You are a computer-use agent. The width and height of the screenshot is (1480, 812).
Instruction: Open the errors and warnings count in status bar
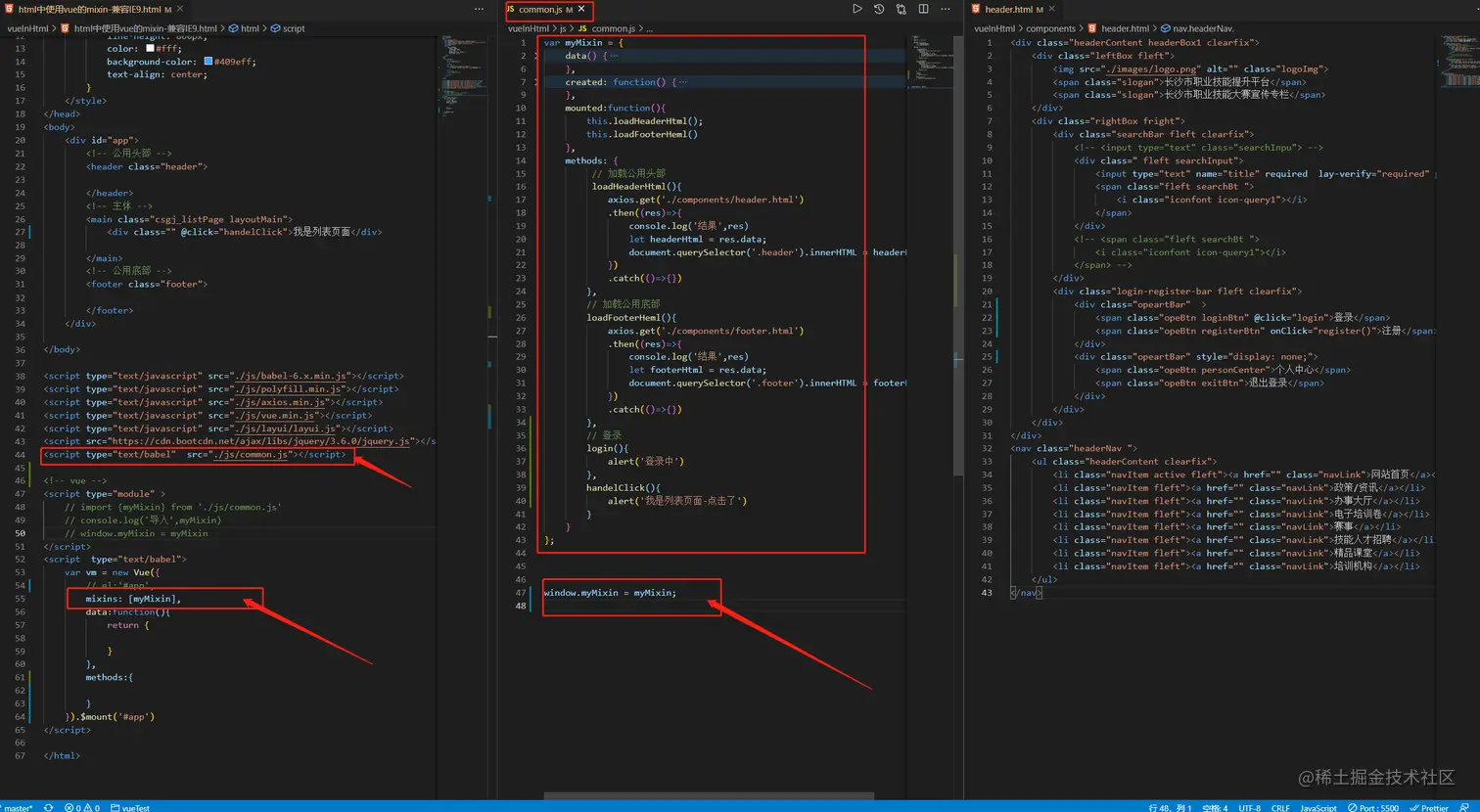click(x=82, y=807)
